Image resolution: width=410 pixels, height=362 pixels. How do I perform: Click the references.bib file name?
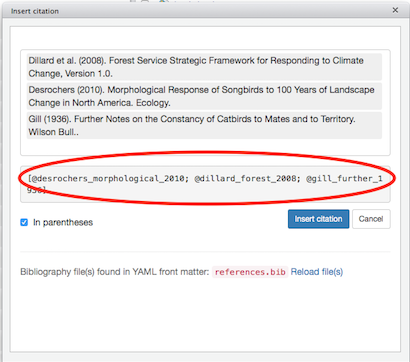click(x=250, y=272)
